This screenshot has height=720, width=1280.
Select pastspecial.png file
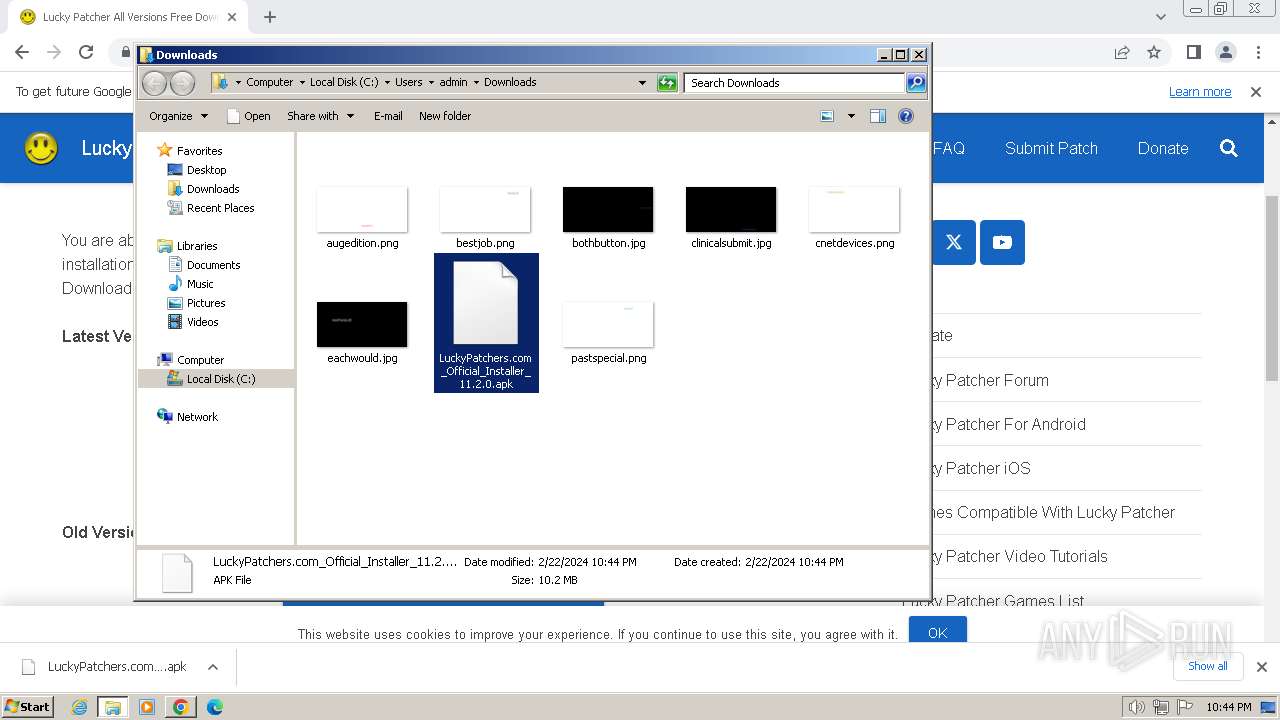pos(608,332)
